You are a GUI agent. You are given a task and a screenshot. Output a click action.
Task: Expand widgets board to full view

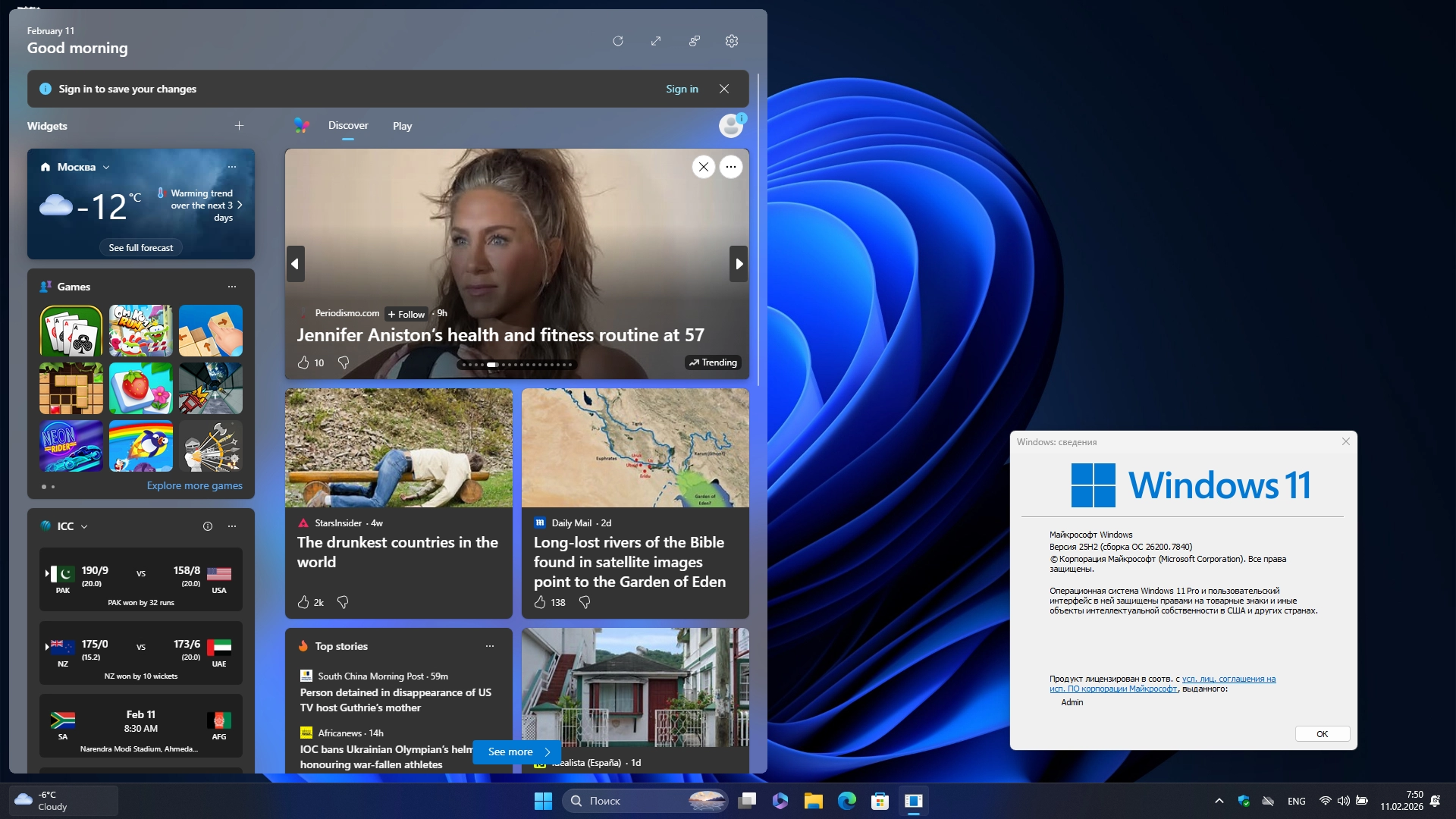pos(656,41)
